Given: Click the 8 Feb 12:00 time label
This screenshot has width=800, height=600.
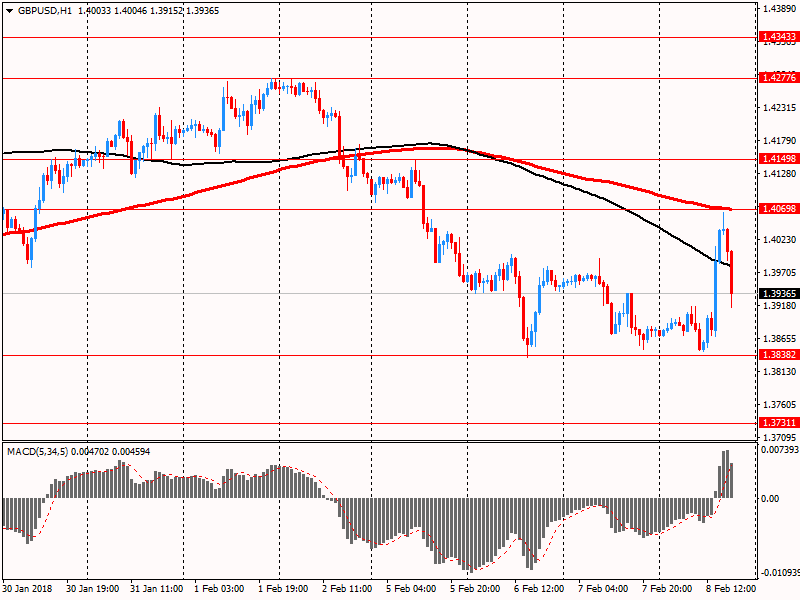Looking at the screenshot, I should pyautogui.click(x=731, y=588).
